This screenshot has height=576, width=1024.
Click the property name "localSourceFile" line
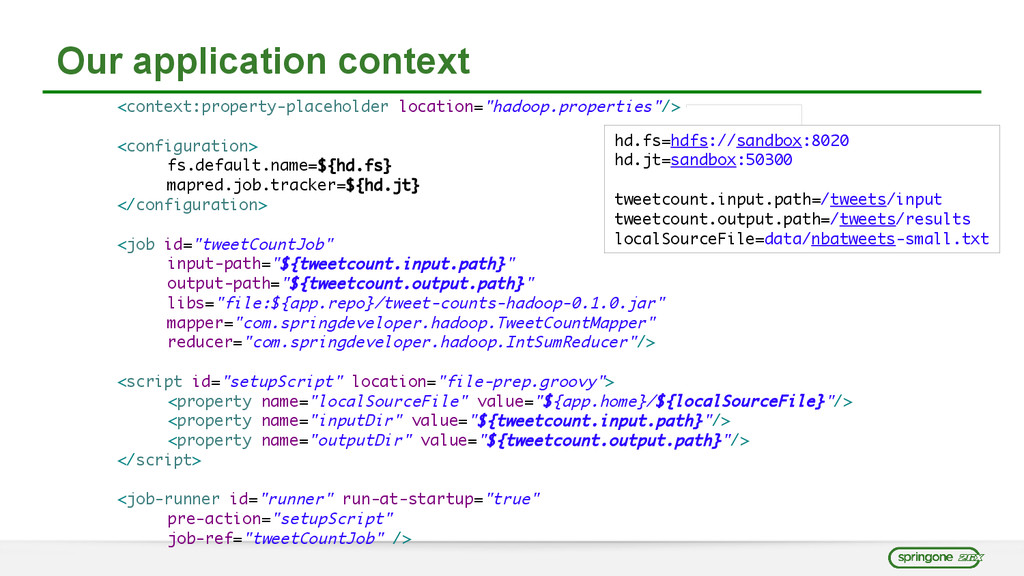pyautogui.click(x=510, y=401)
